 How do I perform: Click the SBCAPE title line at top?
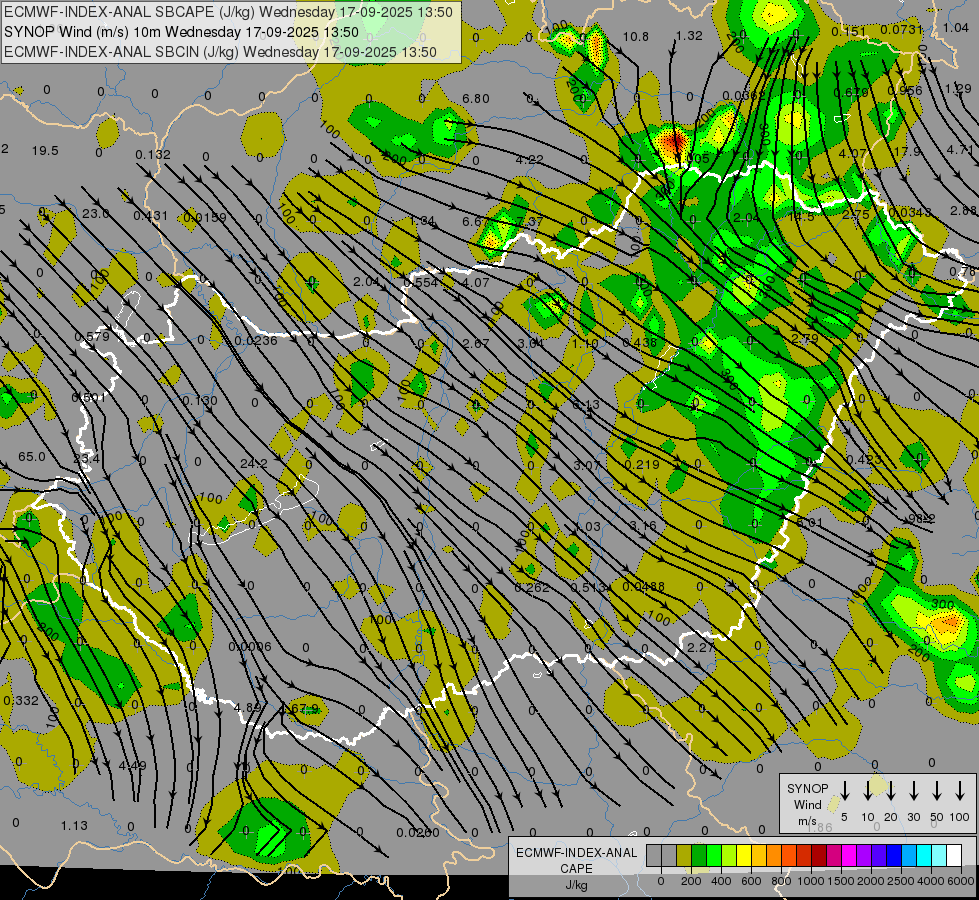(x=228, y=12)
